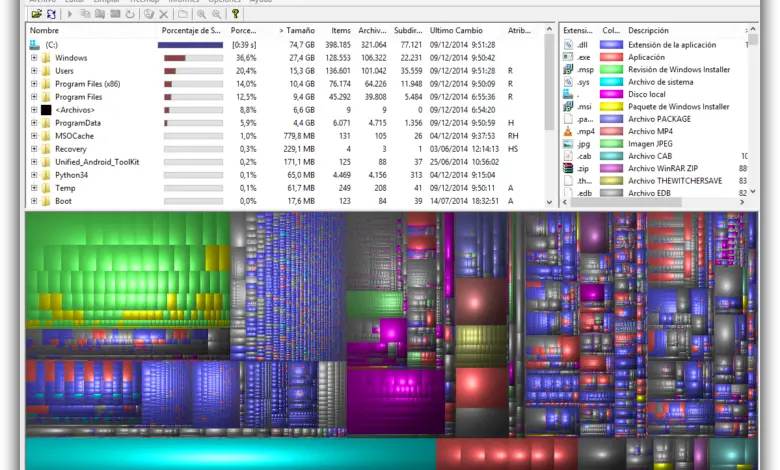780x470 pixels.
Task: Expand the Windows folder tree node
Action: (34, 58)
